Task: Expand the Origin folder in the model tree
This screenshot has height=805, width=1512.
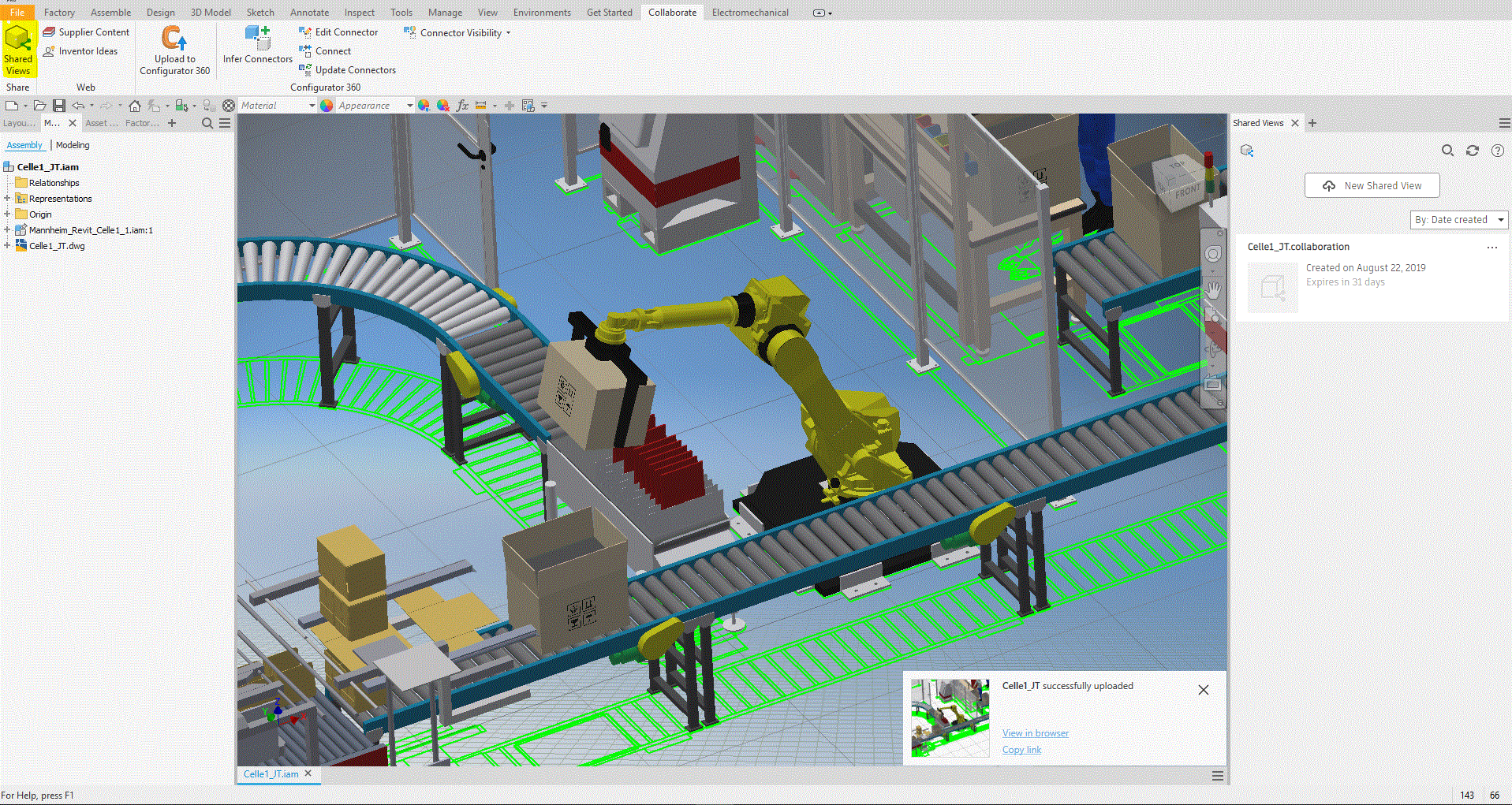Action: (9, 214)
